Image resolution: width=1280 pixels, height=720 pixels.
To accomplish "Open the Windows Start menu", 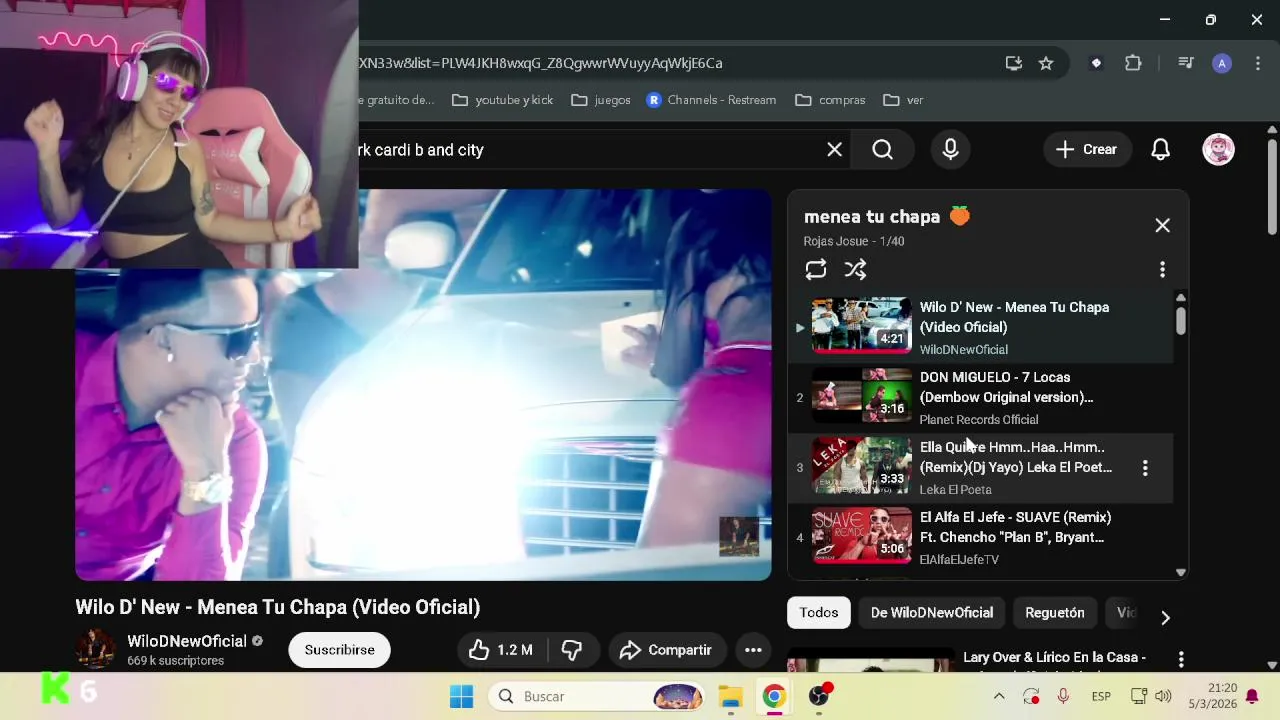I will coord(461,697).
